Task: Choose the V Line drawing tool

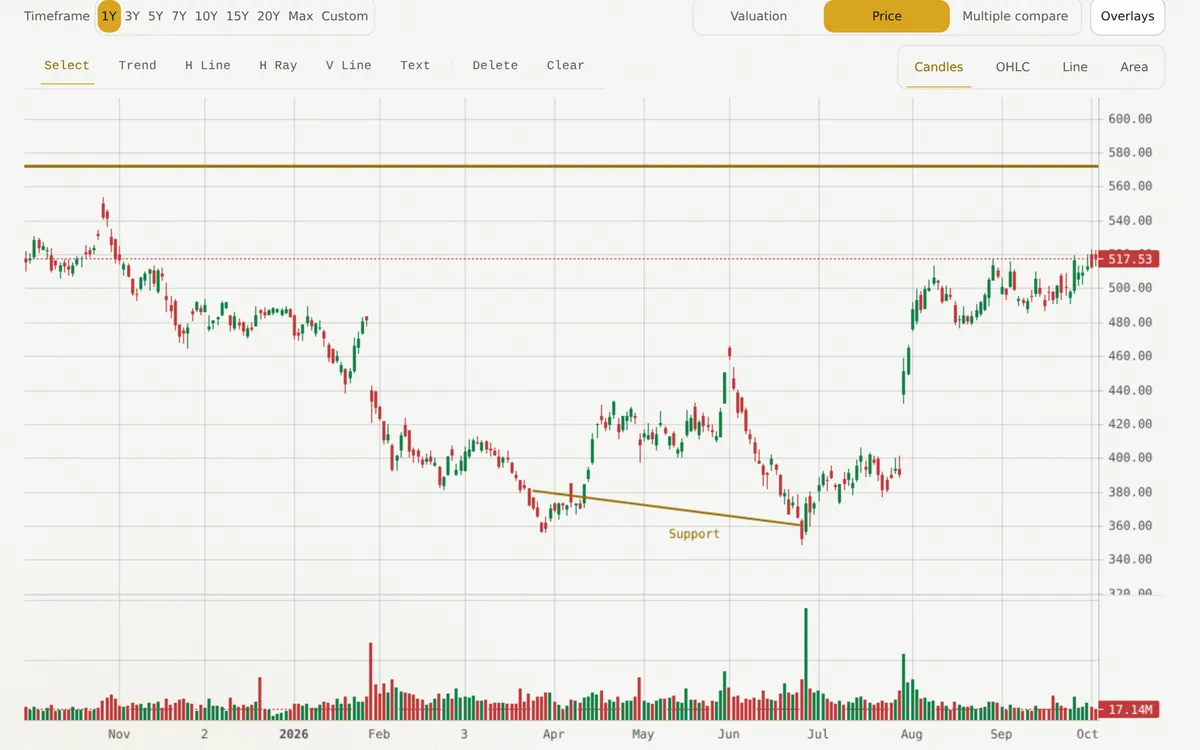Action: (x=348, y=65)
